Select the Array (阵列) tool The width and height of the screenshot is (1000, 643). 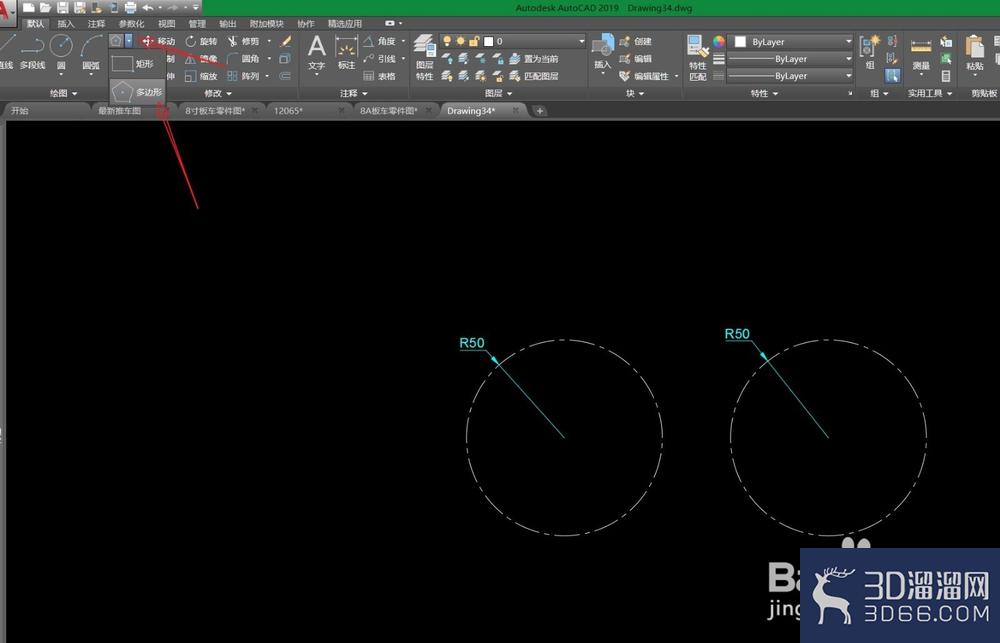(243, 76)
